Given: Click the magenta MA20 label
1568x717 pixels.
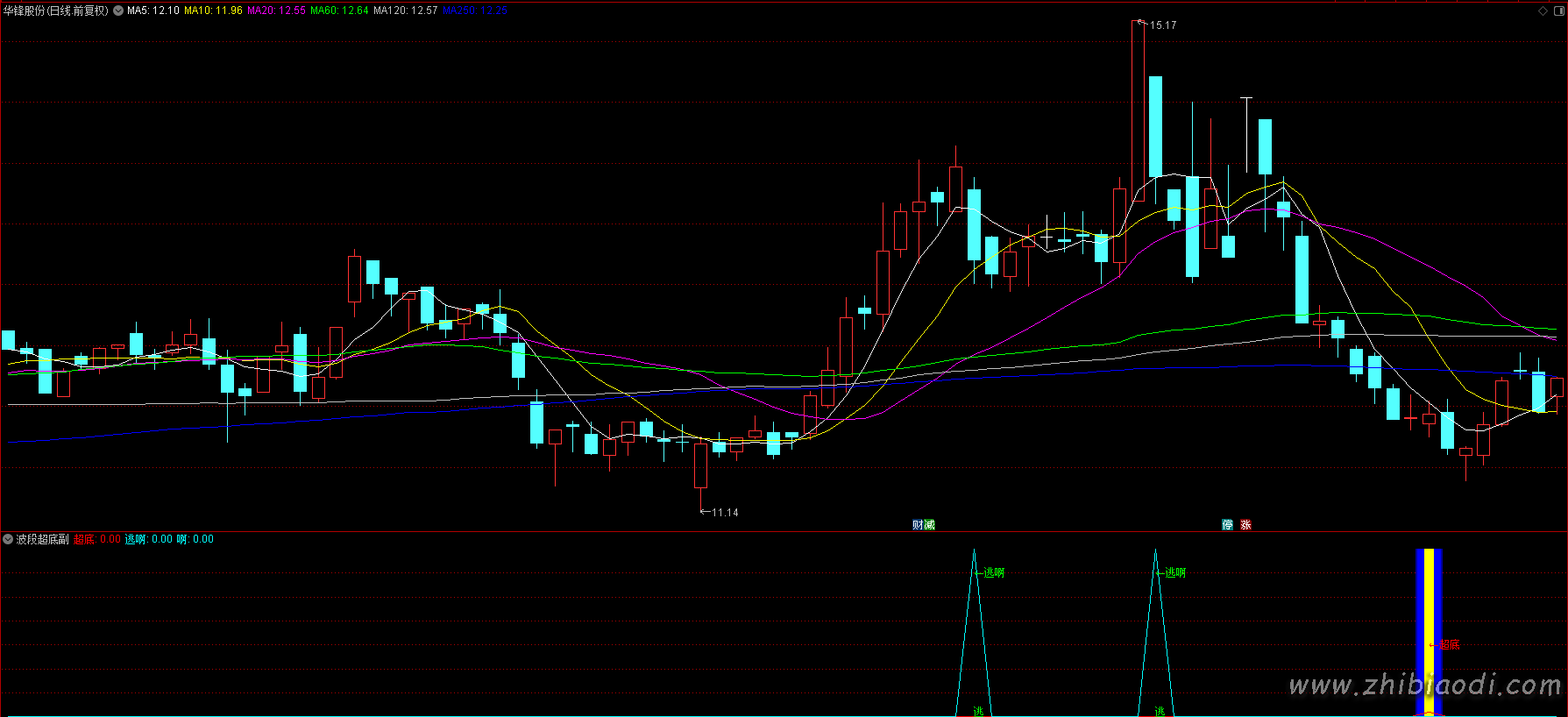Looking at the screenshot, I should 276,11.
